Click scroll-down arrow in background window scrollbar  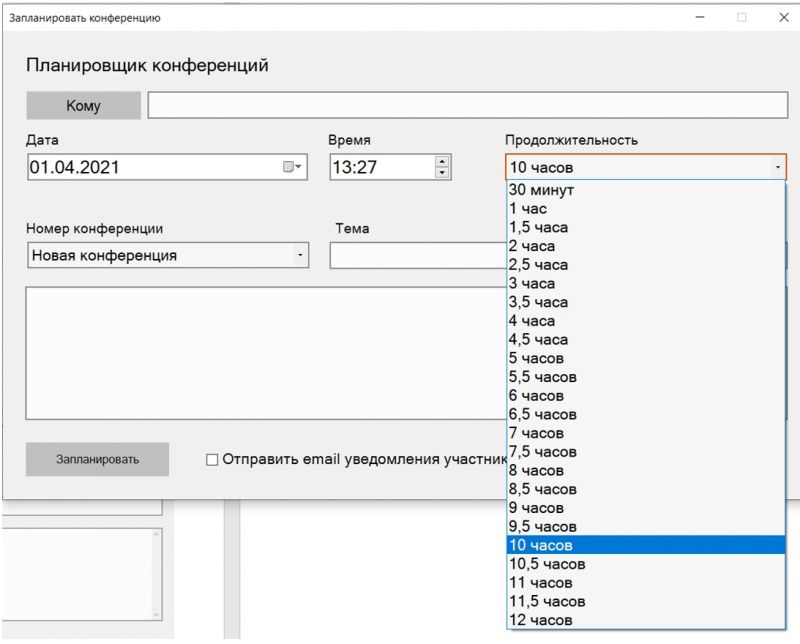tap(156, 614)
